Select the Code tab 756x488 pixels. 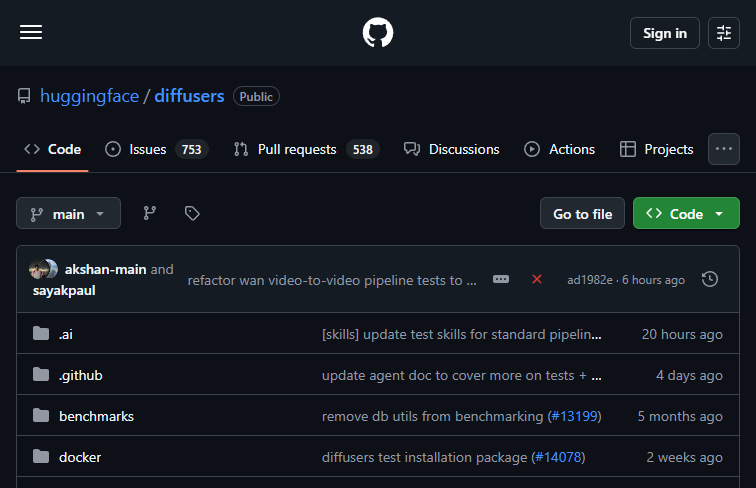(x=53, y=149)
